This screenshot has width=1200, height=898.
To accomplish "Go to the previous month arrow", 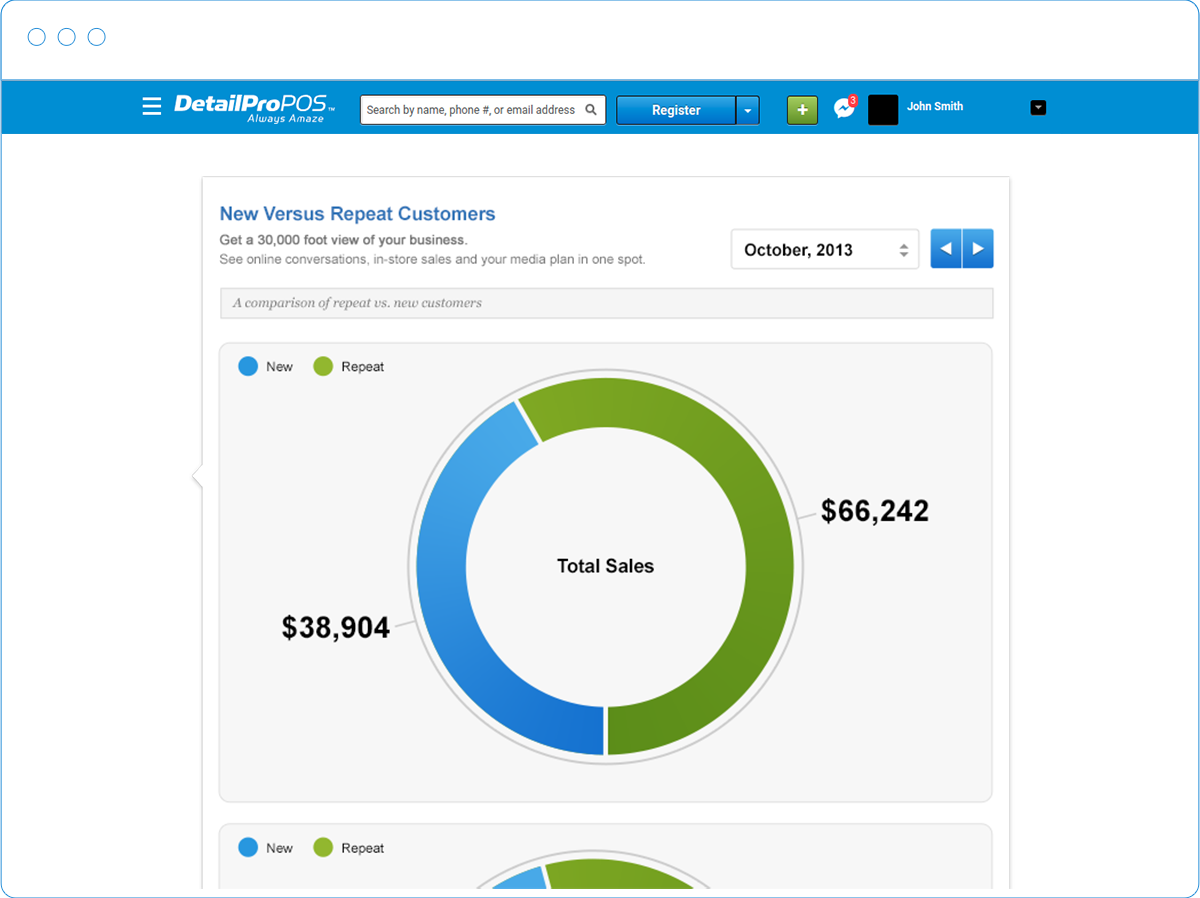I will click(946, 249).
